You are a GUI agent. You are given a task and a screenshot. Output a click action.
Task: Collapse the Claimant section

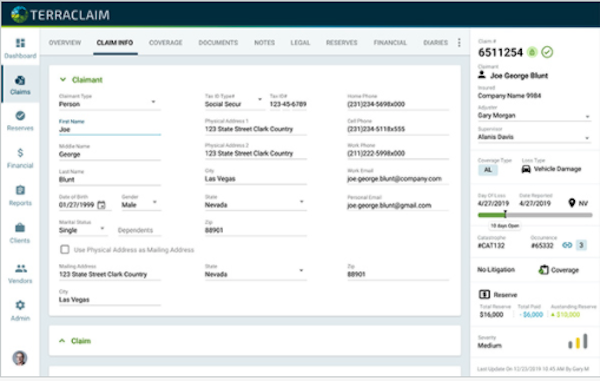(81, 80)
